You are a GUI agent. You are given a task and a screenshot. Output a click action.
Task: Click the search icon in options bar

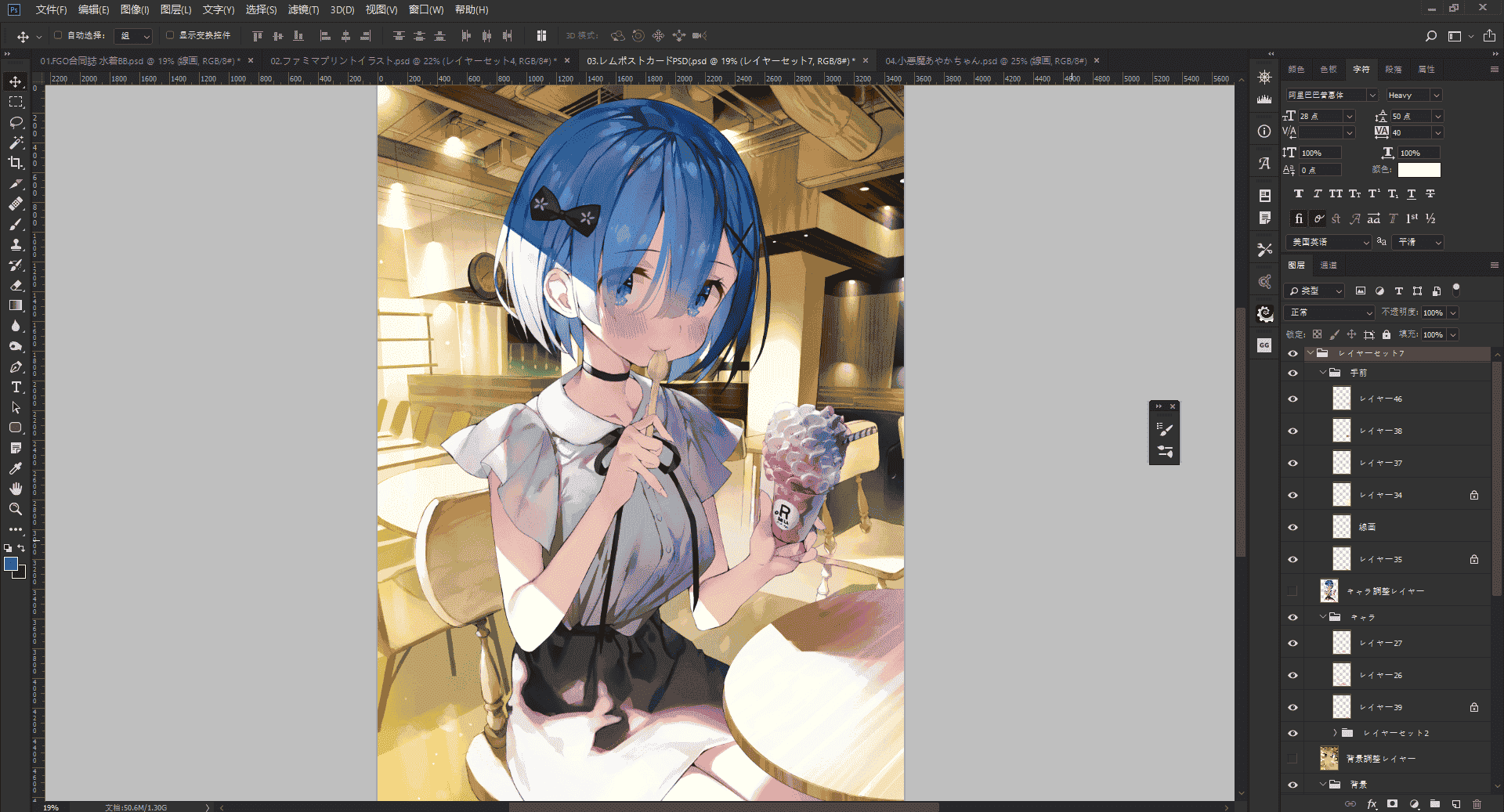pyautogui.click(x=1430, y=36)
